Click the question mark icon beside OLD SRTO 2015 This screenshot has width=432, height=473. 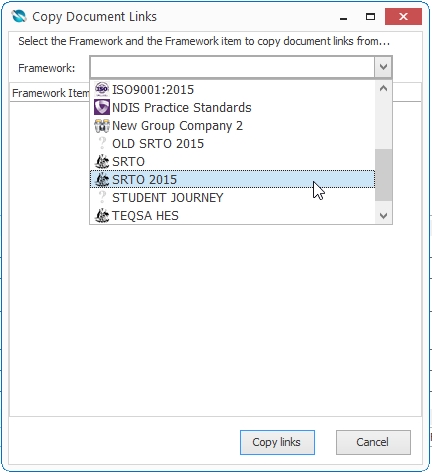[102, 143]
